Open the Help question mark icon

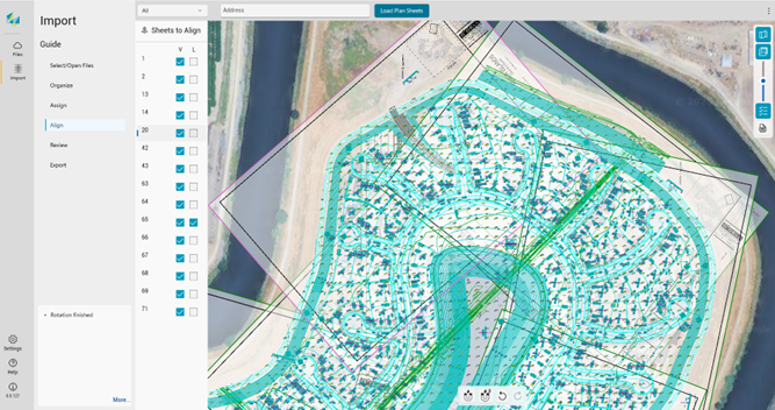pyautogui.click(x=13, y=363)
